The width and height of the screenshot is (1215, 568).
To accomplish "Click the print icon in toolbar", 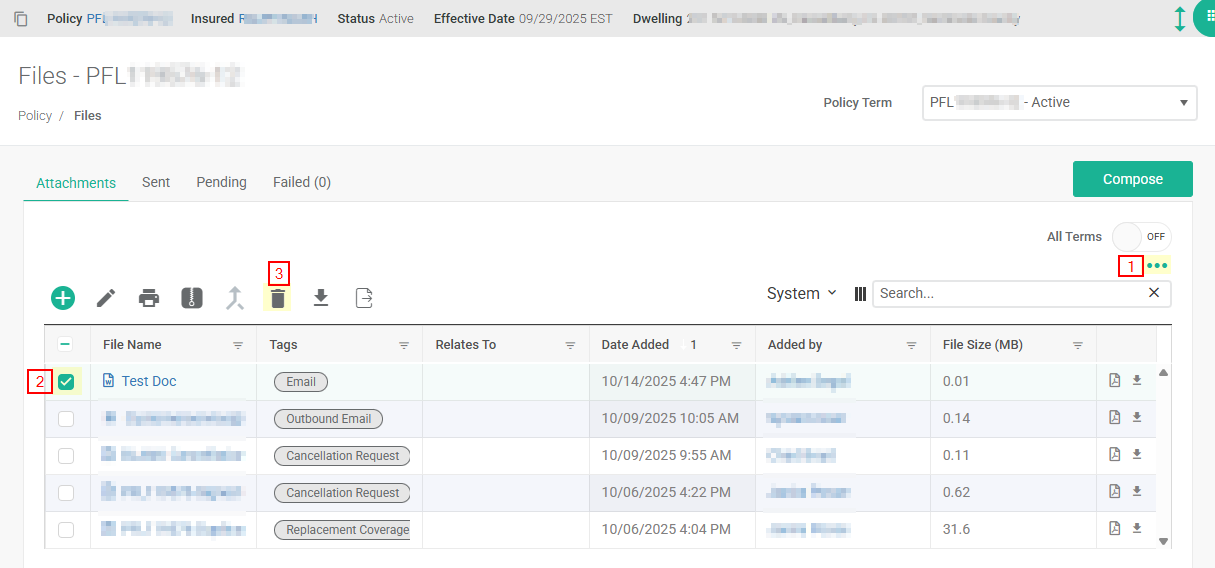I will [149, 298].
